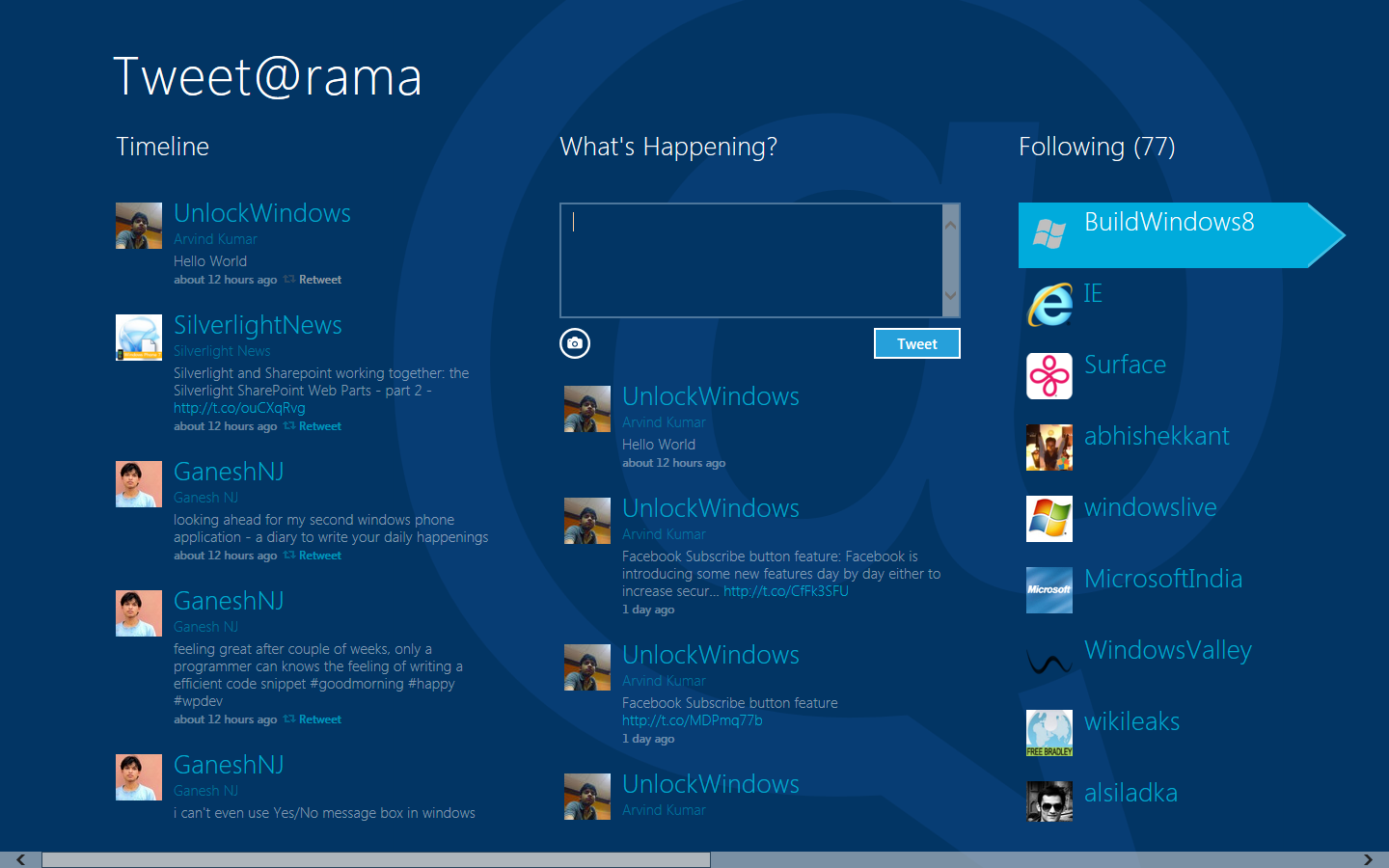This screenshot has height=868, width=1389.
Task: Open GaneshNJ name on Yes/No message tweet
Action: (229, 765)
